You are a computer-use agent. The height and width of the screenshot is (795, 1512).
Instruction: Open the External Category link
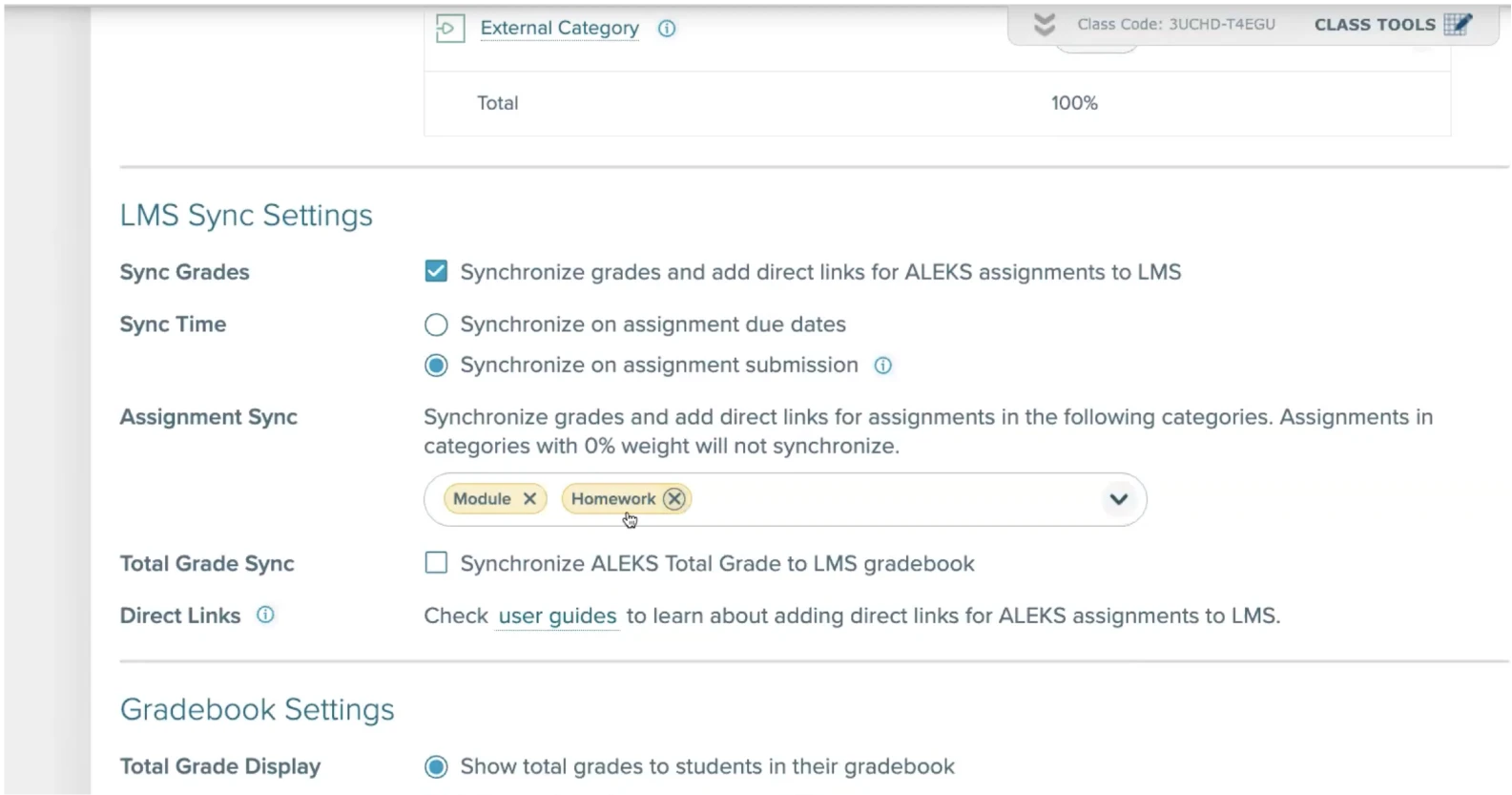coord(559,29)
